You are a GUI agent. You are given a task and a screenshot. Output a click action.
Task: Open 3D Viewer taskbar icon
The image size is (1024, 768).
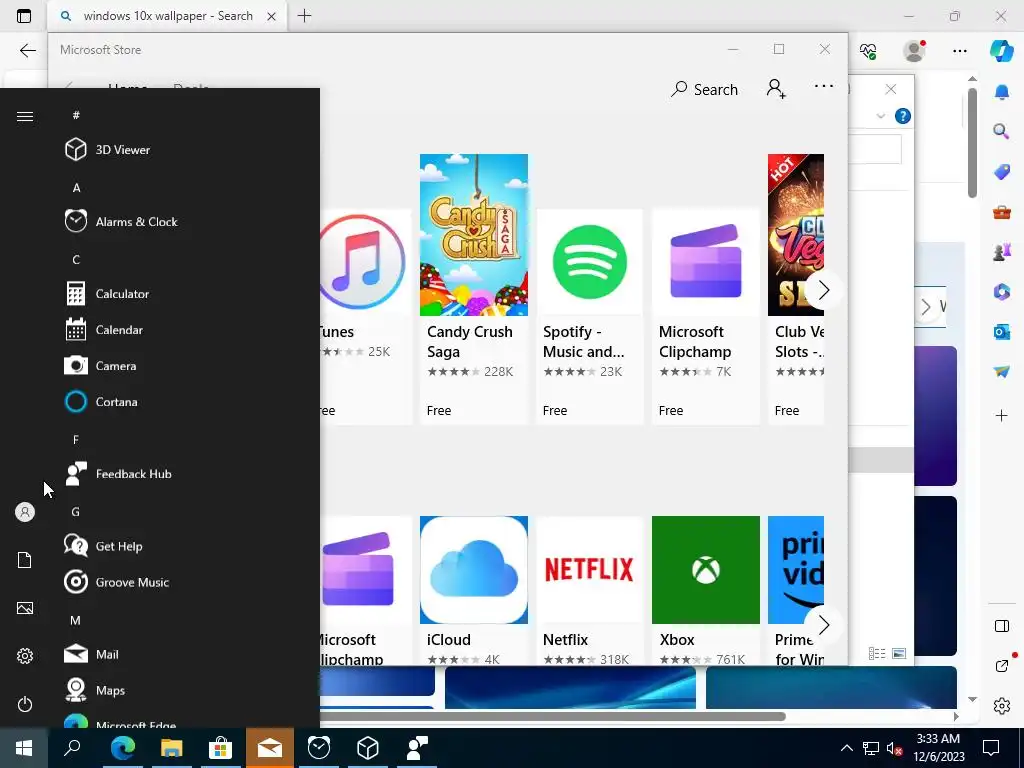[x=368, y=748]
